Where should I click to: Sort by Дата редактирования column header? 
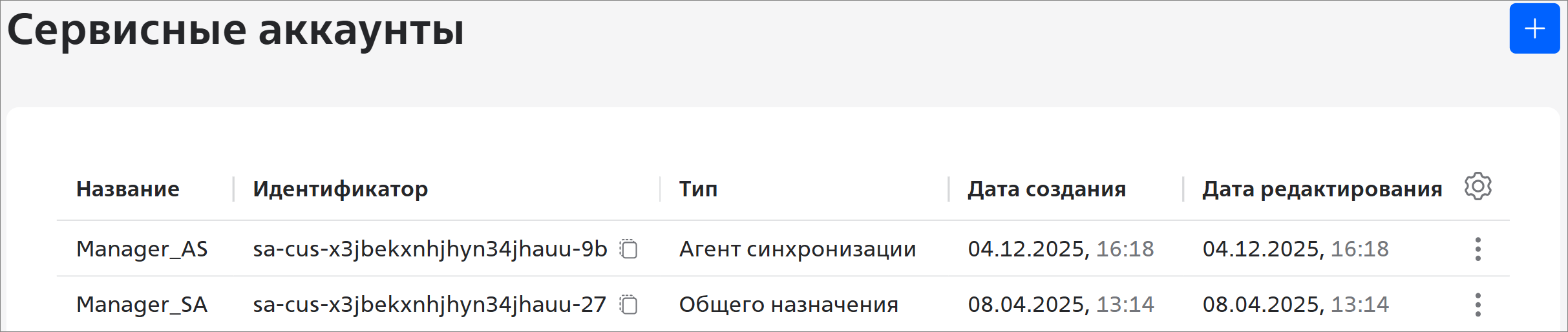click(x=1322, y=189)
